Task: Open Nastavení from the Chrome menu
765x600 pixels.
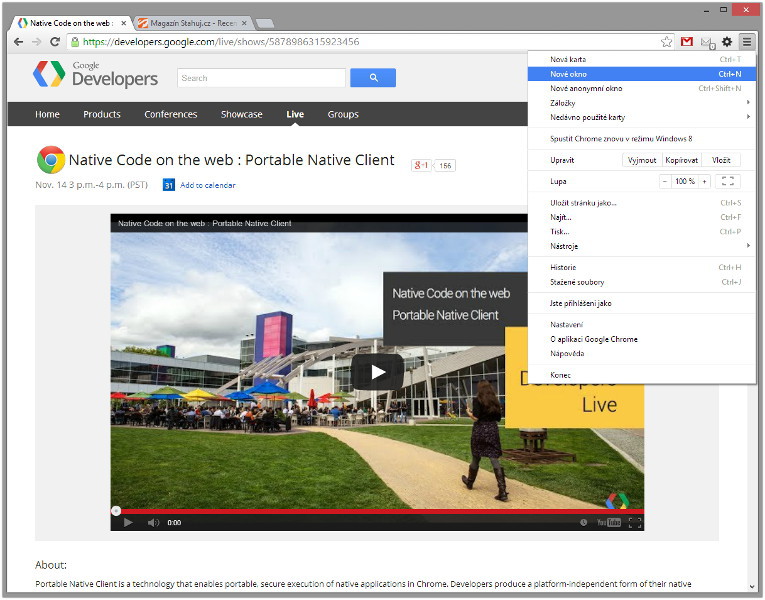Action: point(642,324)
